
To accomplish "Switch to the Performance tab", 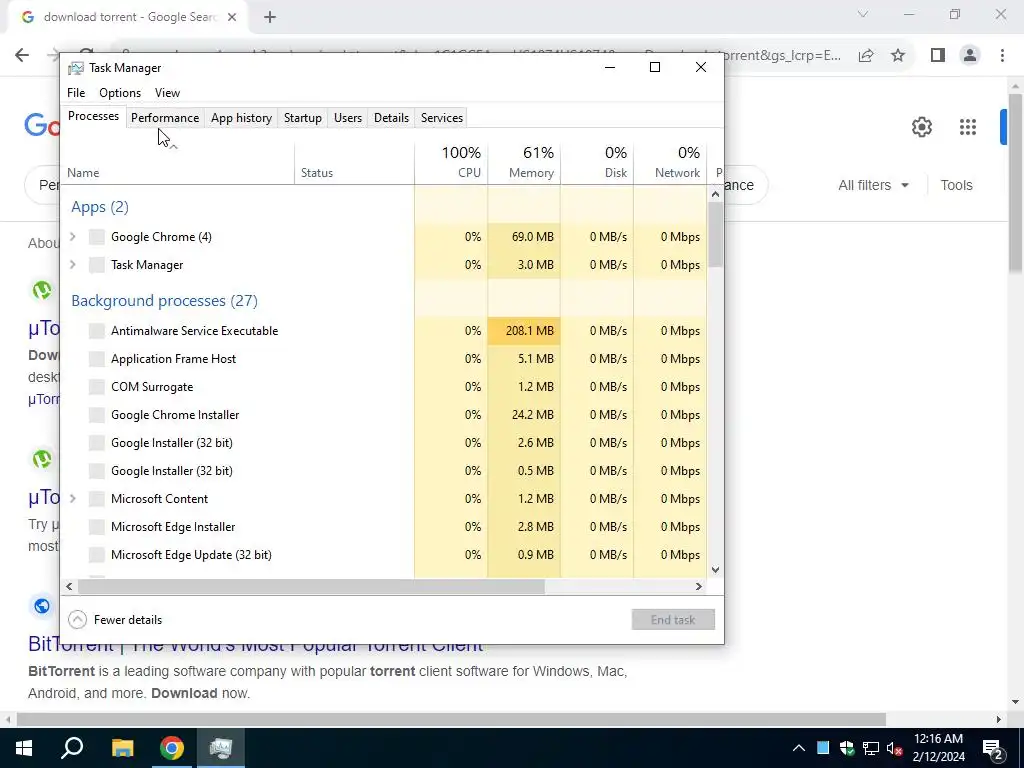I will (165, 118).
